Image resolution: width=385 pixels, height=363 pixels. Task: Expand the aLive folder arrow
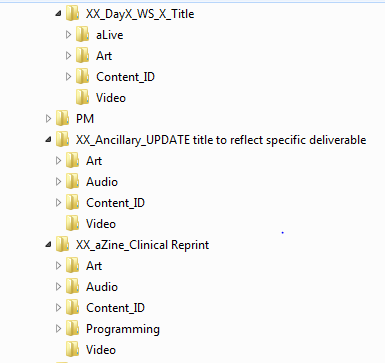[68, 35]
